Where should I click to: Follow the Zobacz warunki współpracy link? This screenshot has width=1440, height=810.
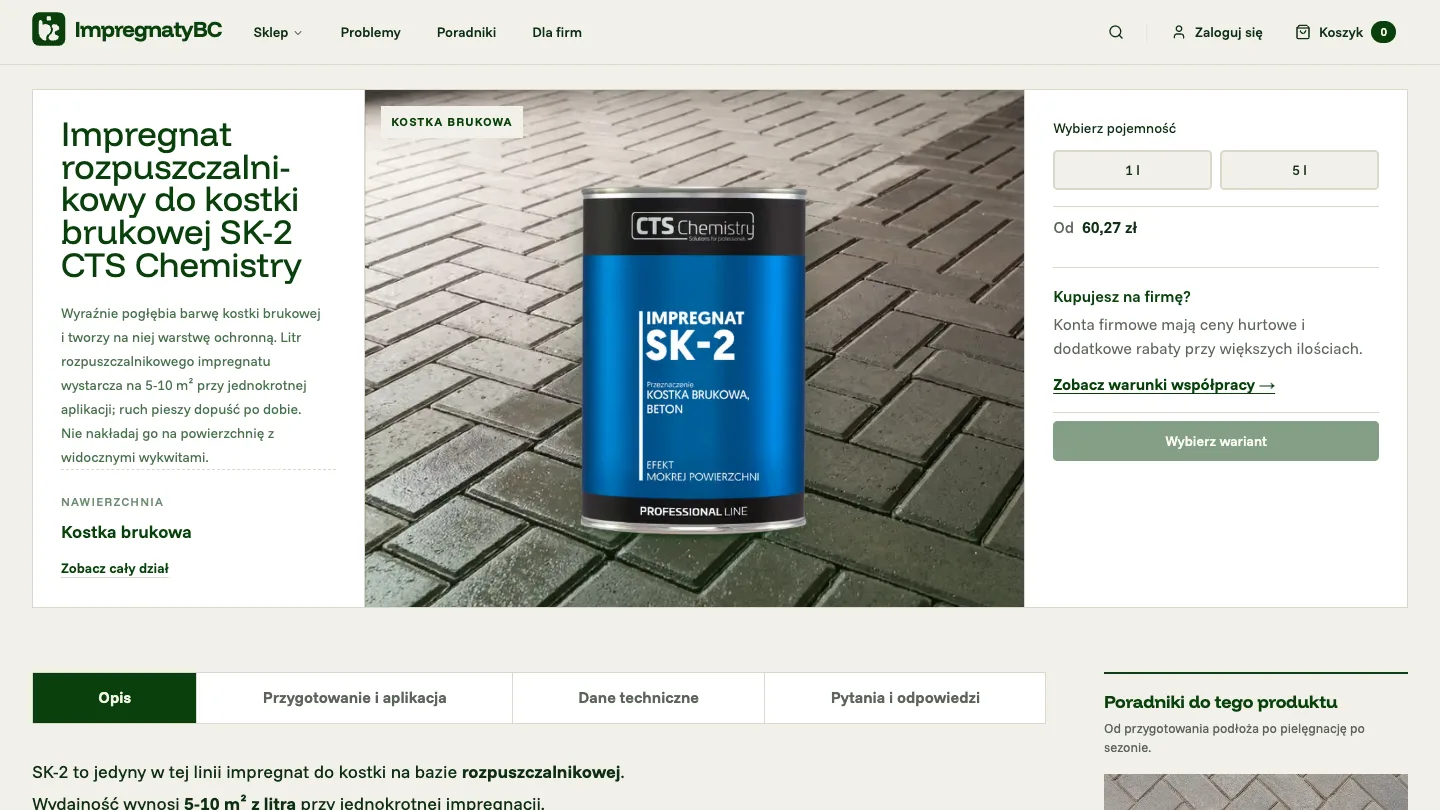(x=1164, y=385)
